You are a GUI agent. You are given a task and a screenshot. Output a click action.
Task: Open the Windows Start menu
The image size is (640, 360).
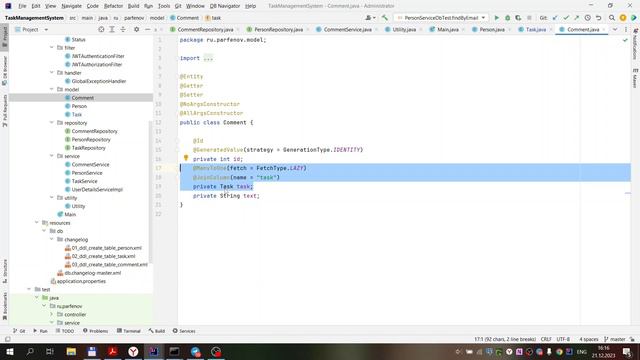tap(9, 351)
